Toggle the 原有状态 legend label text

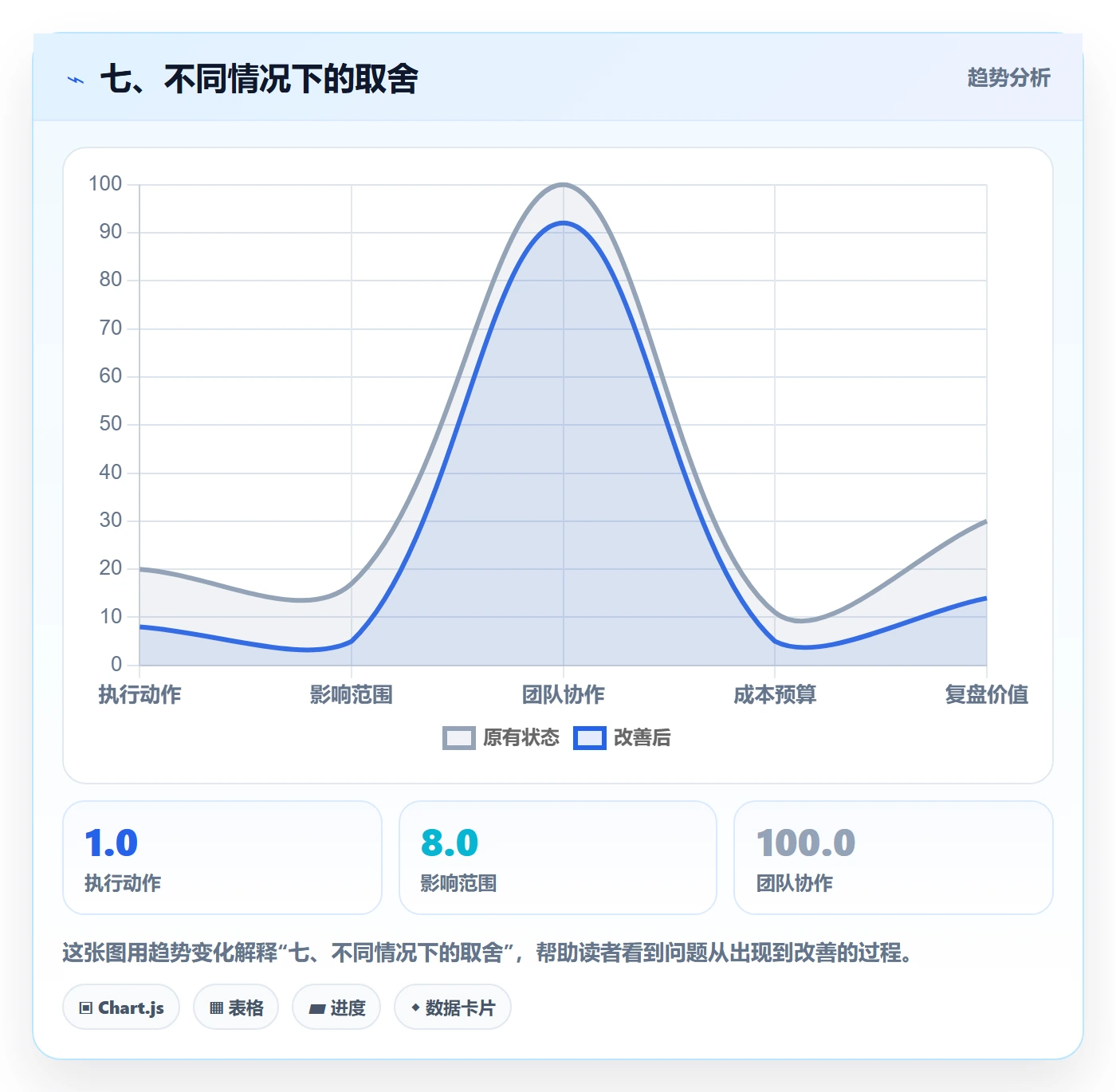coord(521,738)
